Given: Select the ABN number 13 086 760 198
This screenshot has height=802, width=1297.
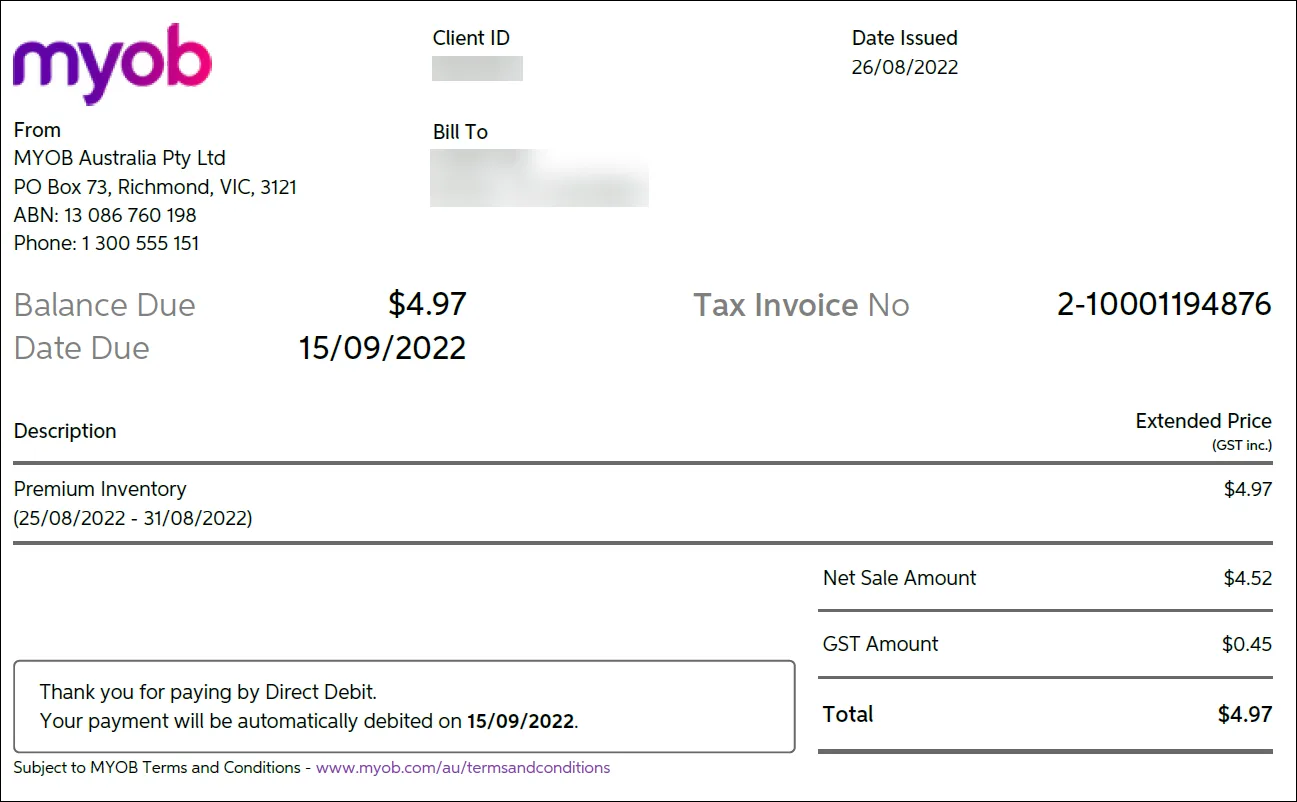Looking at the screenshot, I should point(130,215).
